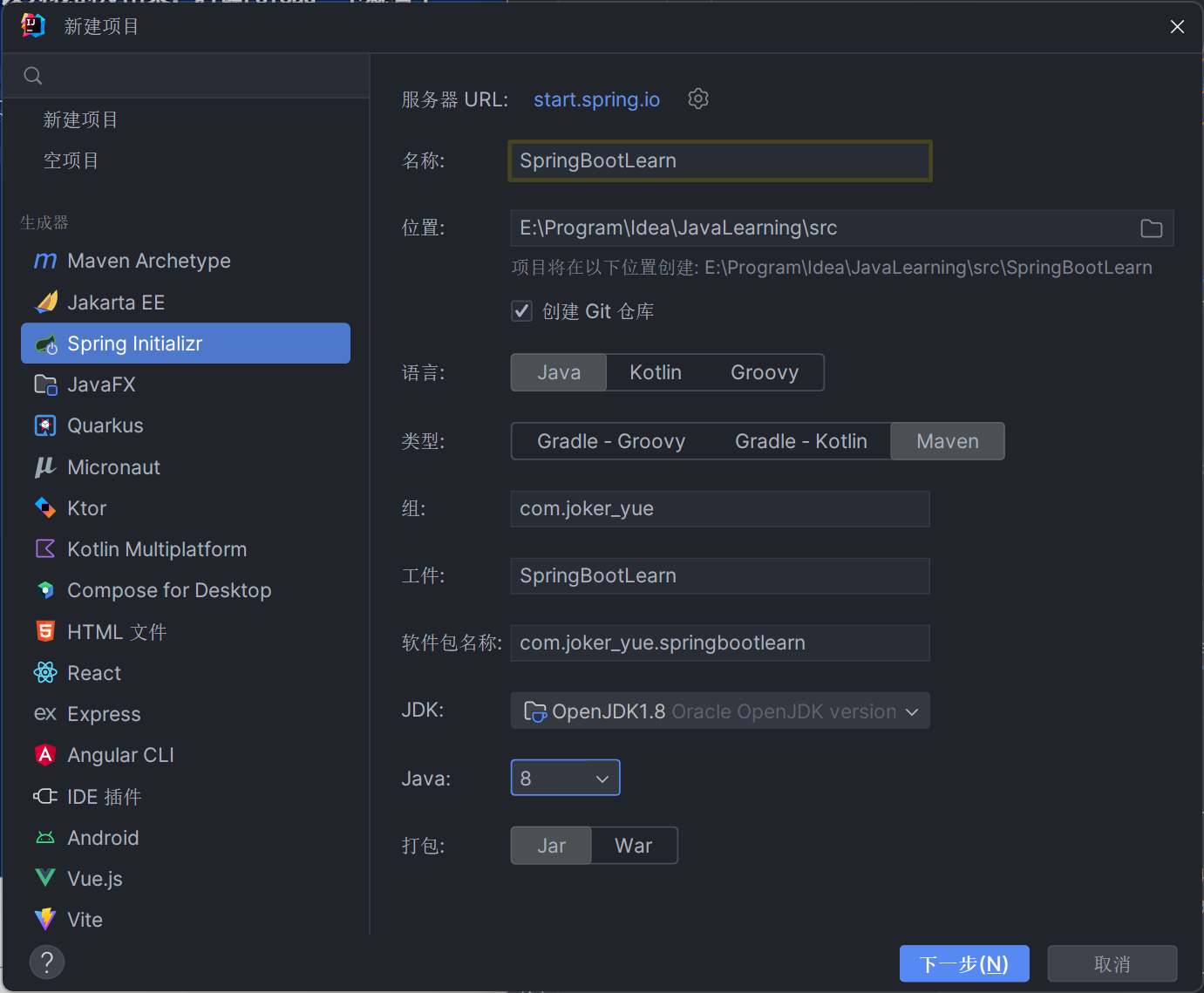Viewport: 1204px width, 993px height.
Task: Click the 下一步(N) button
Action: [x=964, y=963]
